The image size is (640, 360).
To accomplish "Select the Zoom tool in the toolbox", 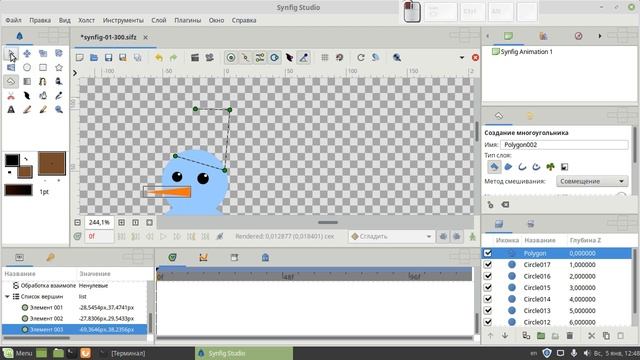I will click(x=59, y=109).
